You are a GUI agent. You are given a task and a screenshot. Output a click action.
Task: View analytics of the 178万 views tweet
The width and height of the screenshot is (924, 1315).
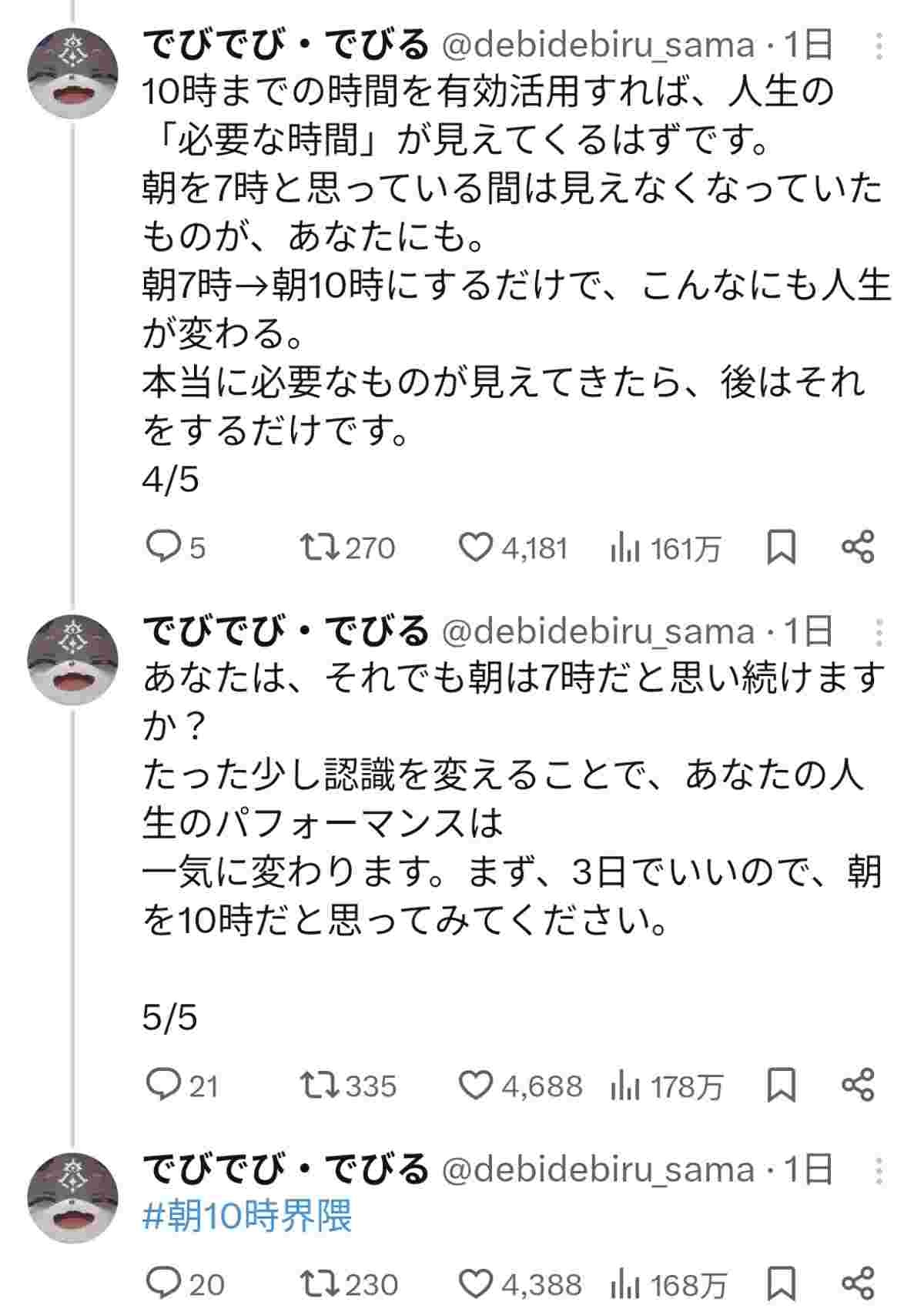click(x=625, y=1086)
